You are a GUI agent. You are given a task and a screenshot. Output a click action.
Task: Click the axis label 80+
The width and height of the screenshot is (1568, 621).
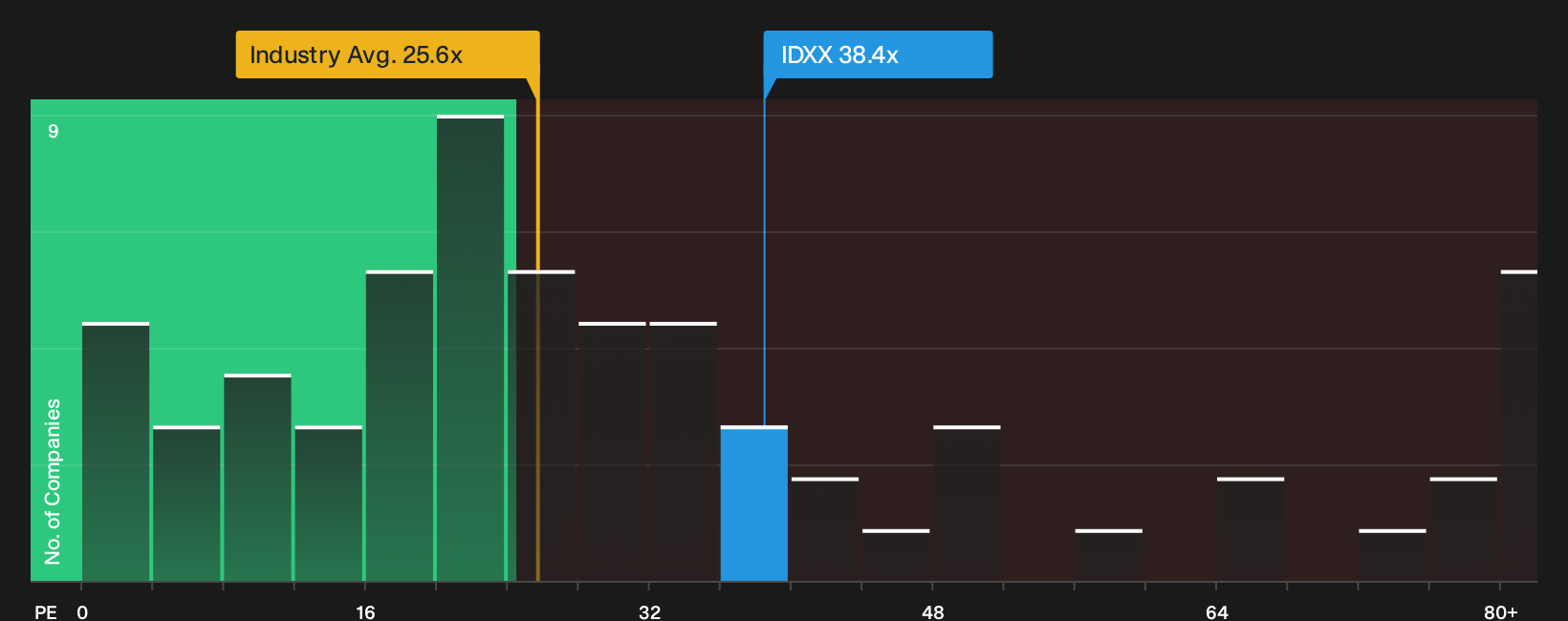click(x=1501, y=611)
